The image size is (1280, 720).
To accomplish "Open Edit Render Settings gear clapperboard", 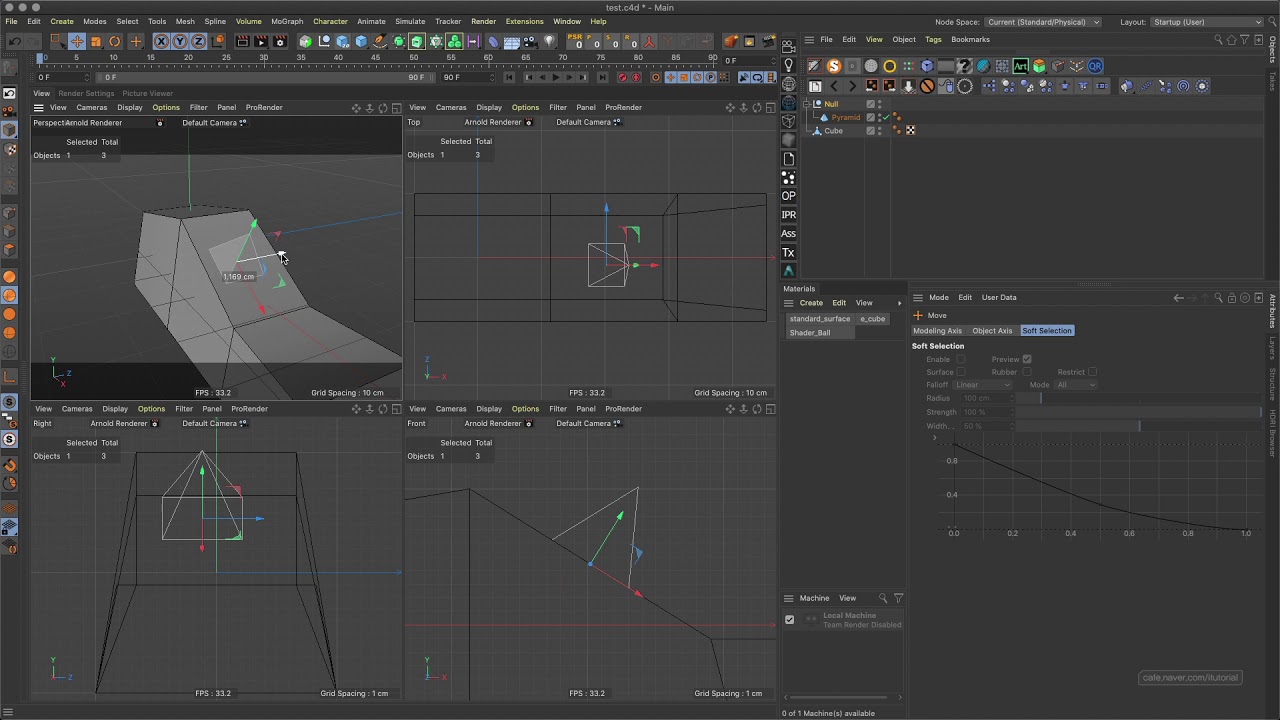I will 280,41.
